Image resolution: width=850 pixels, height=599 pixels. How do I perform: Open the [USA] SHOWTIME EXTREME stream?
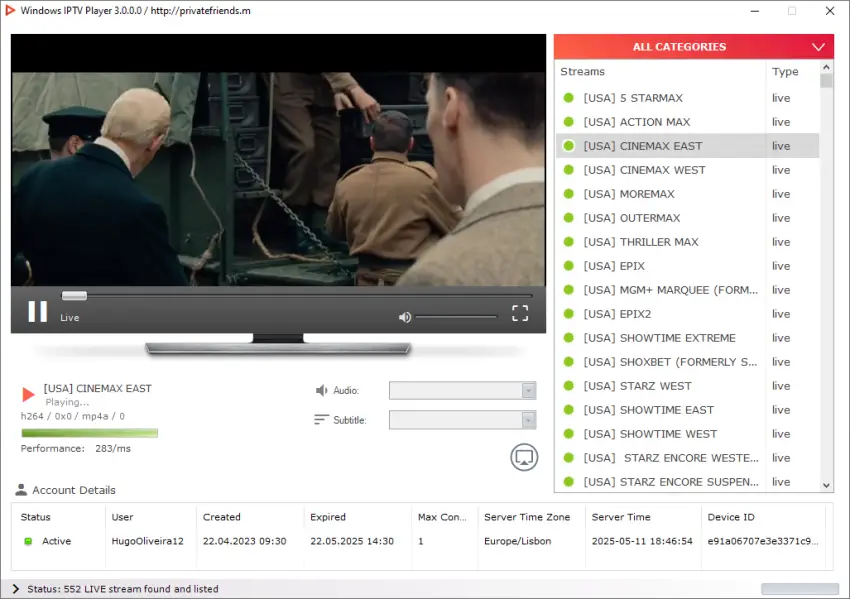pyautogui.click(x=687, y=338)
